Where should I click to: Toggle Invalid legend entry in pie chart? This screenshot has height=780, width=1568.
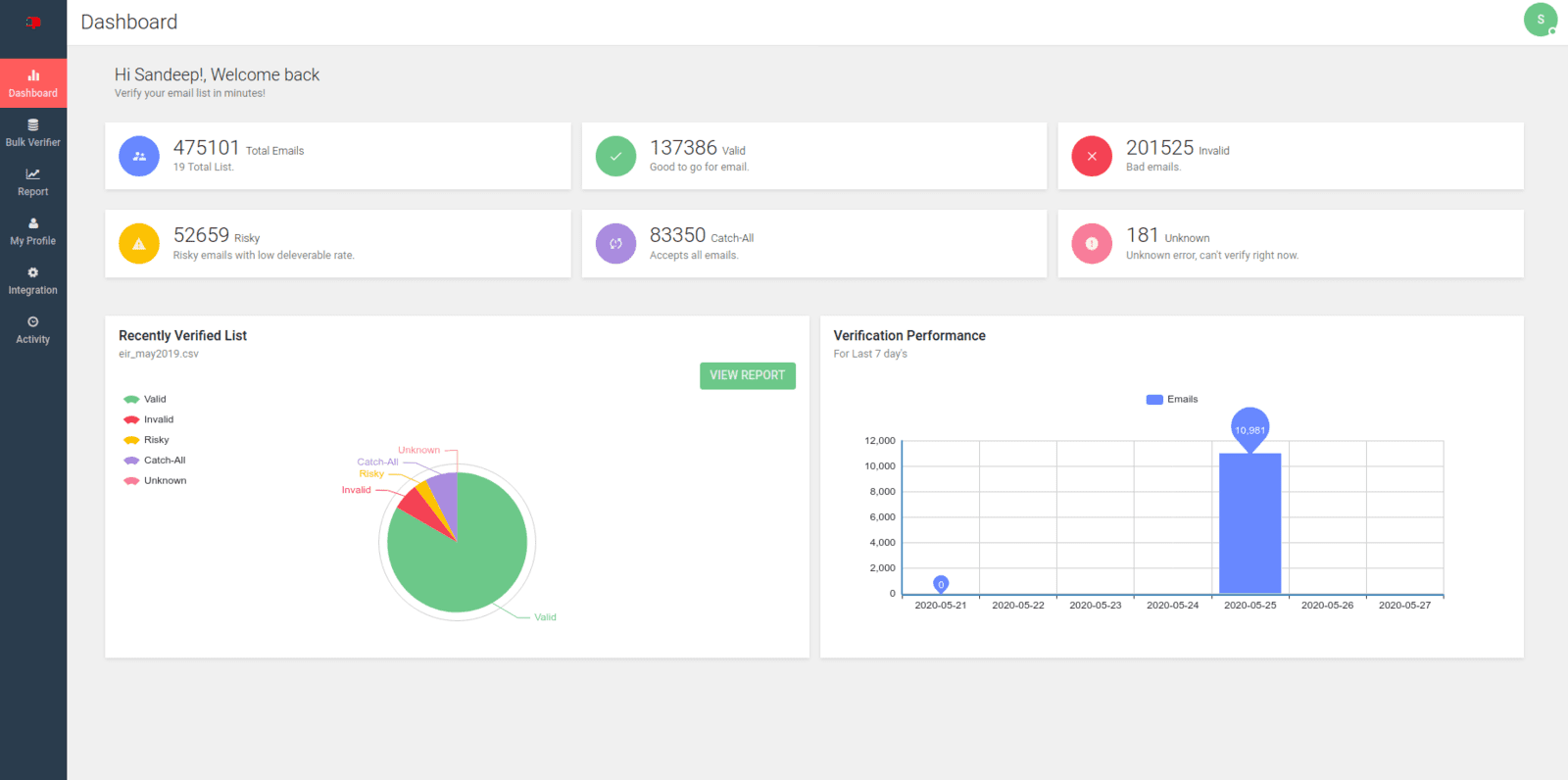(148, 419)
